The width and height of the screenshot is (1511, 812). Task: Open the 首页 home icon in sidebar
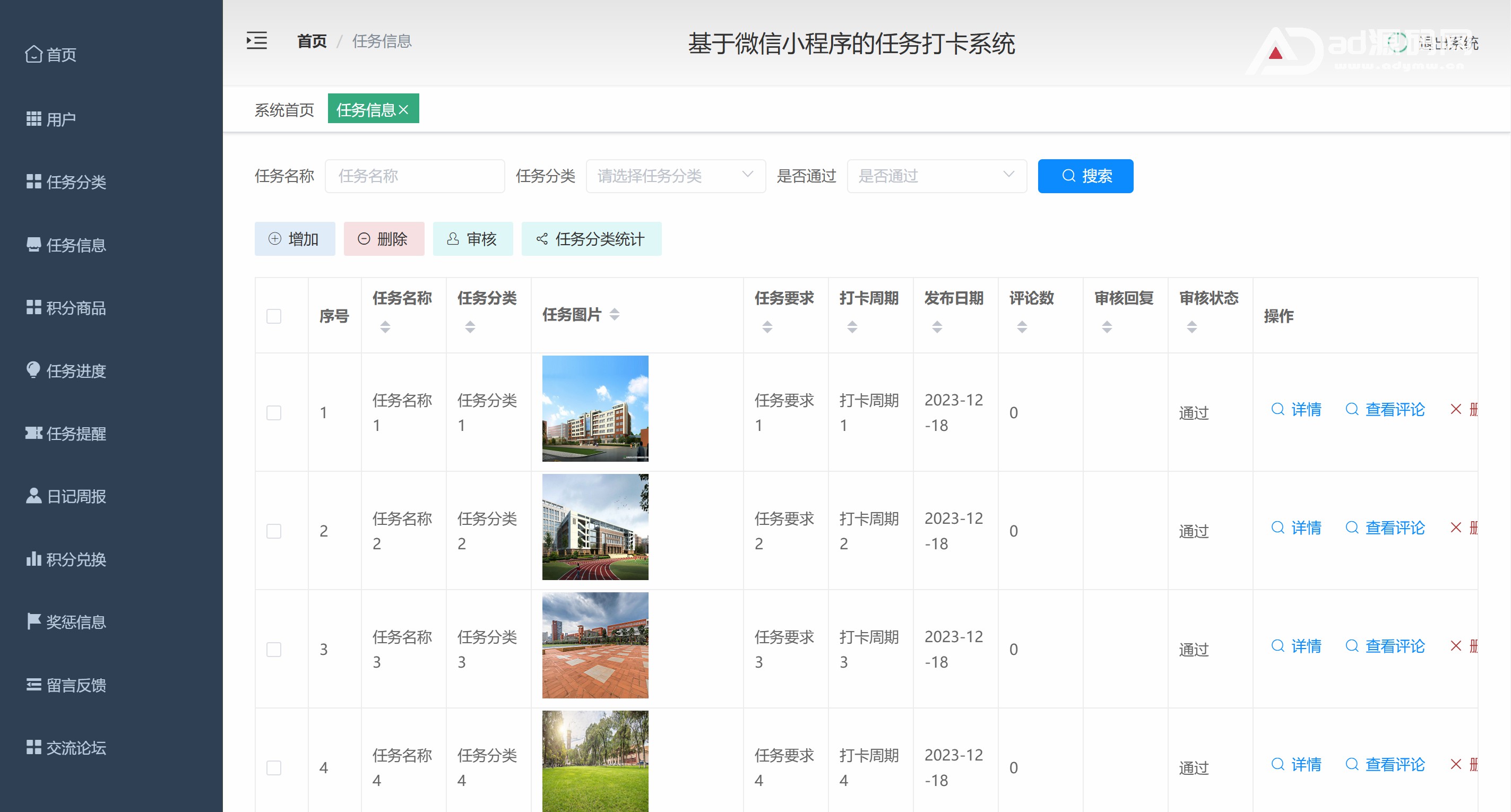point(33,54)
